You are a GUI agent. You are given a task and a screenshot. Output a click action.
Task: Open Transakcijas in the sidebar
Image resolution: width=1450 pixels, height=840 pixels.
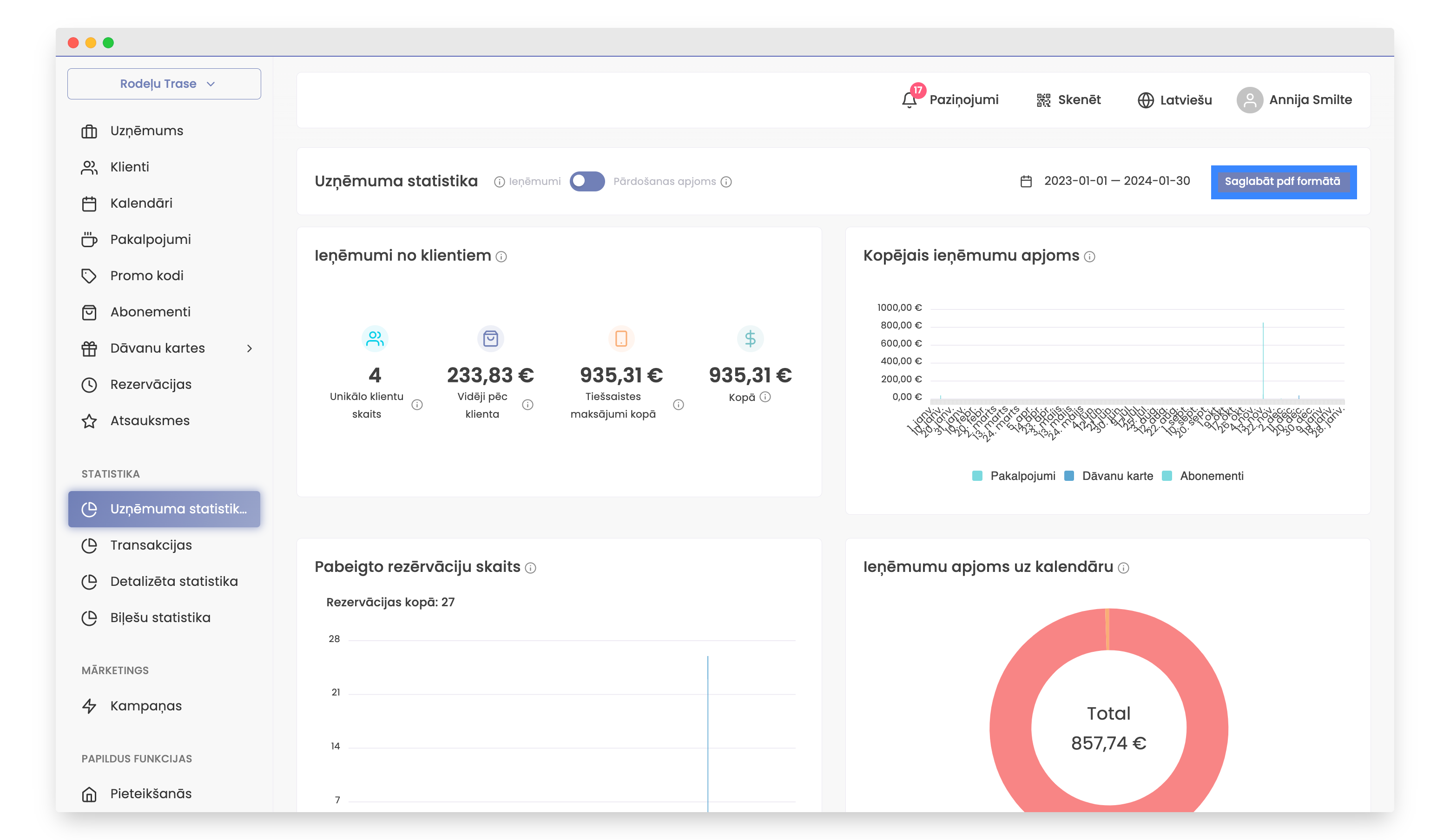[x=151, y=545]
